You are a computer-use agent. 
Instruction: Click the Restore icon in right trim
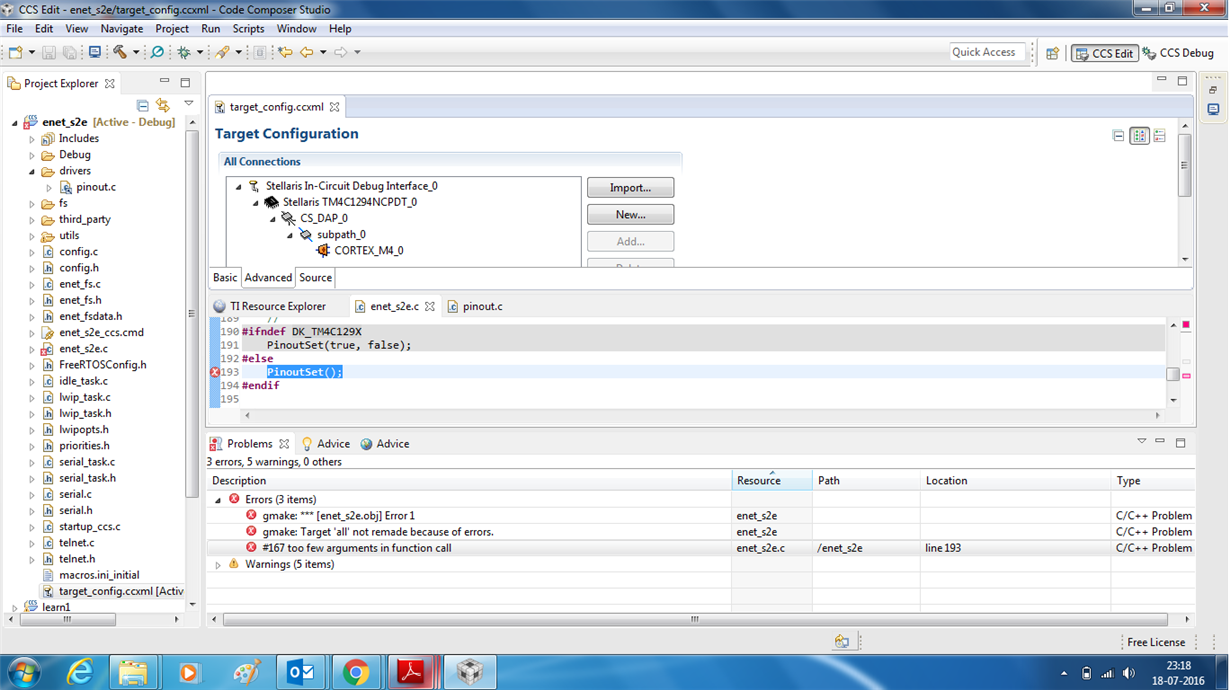1213,90
